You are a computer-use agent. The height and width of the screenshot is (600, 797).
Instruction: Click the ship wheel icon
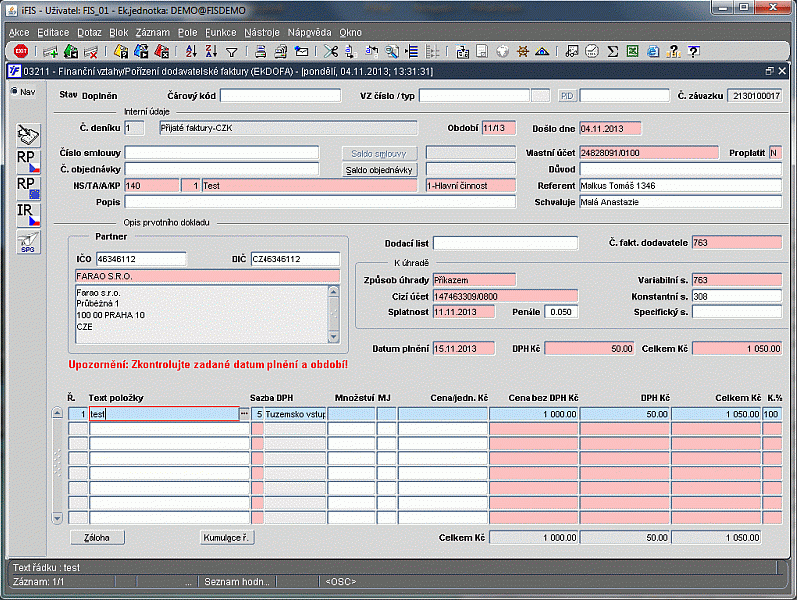pos(523,51)
